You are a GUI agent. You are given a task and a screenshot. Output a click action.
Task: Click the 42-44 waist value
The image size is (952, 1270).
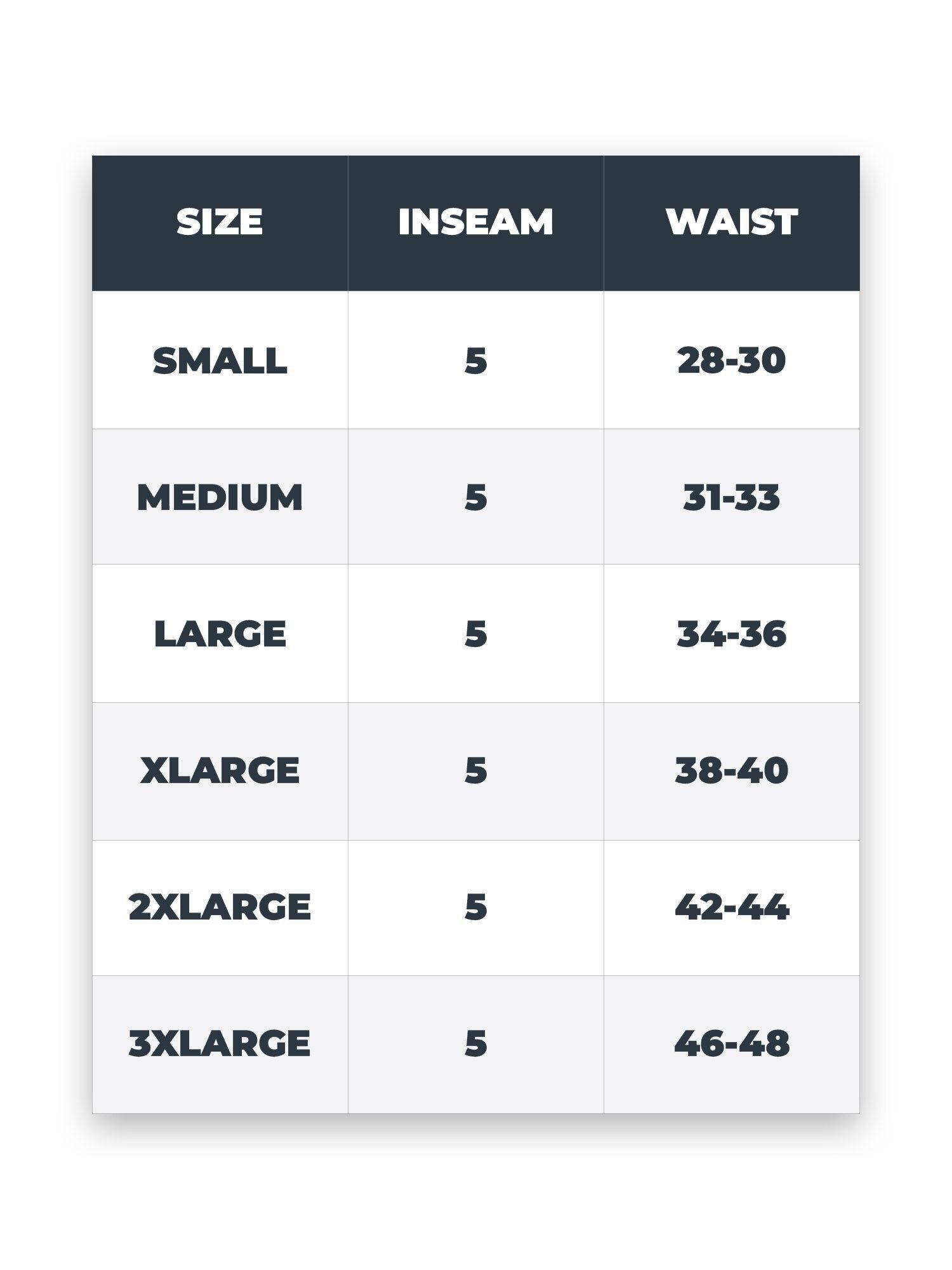click(x=731, y=907)
